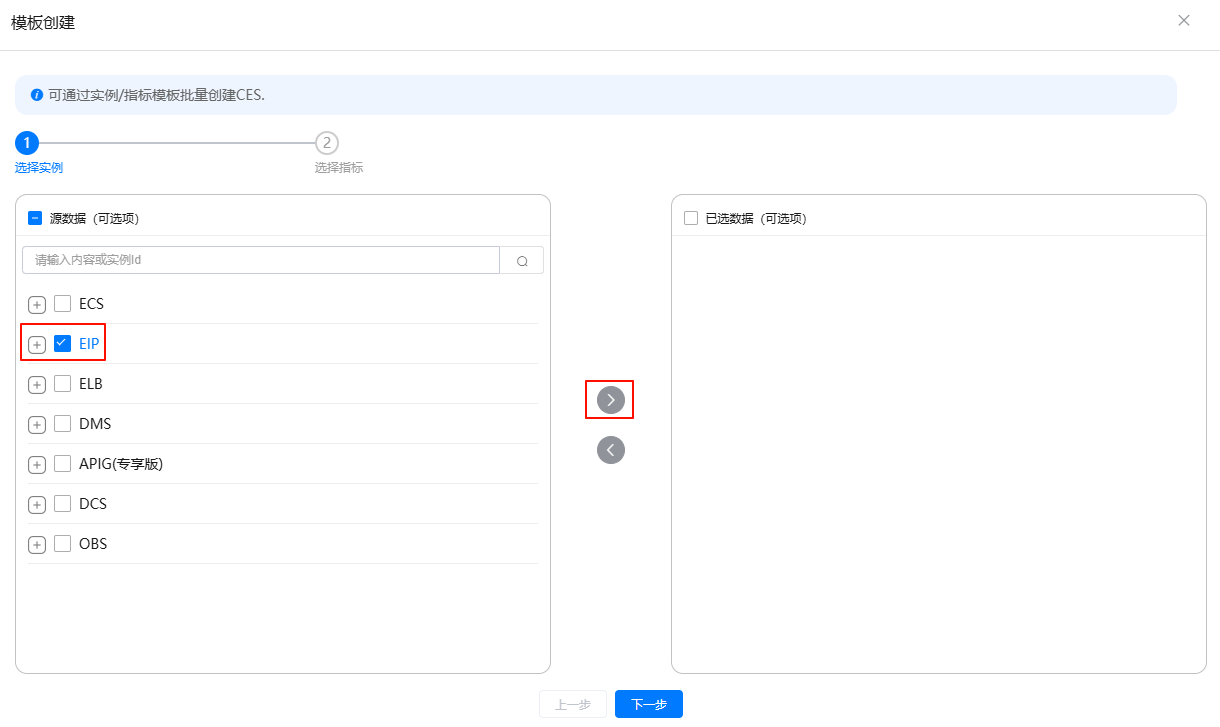
Task: Click the 下一步 button
Action: 648,704
